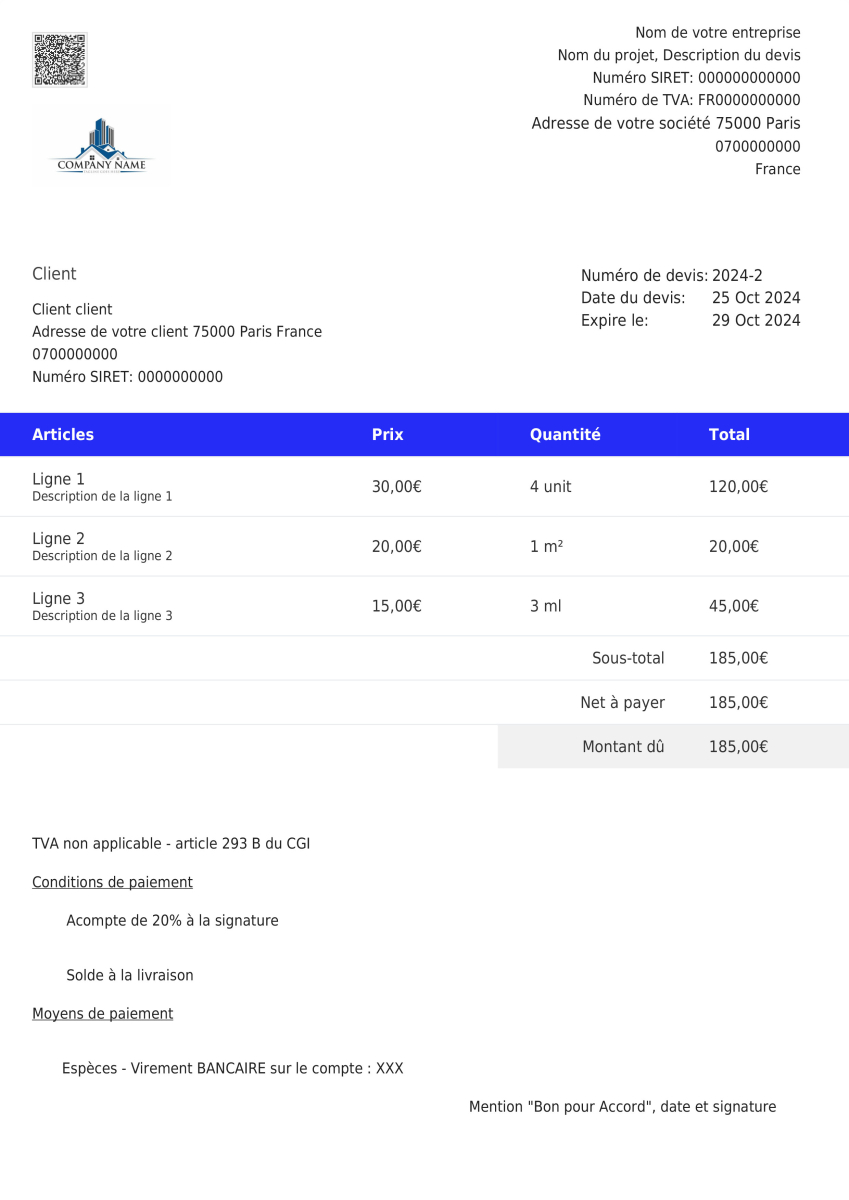
Task: Select the Articles column header
Action: point(63,434)
